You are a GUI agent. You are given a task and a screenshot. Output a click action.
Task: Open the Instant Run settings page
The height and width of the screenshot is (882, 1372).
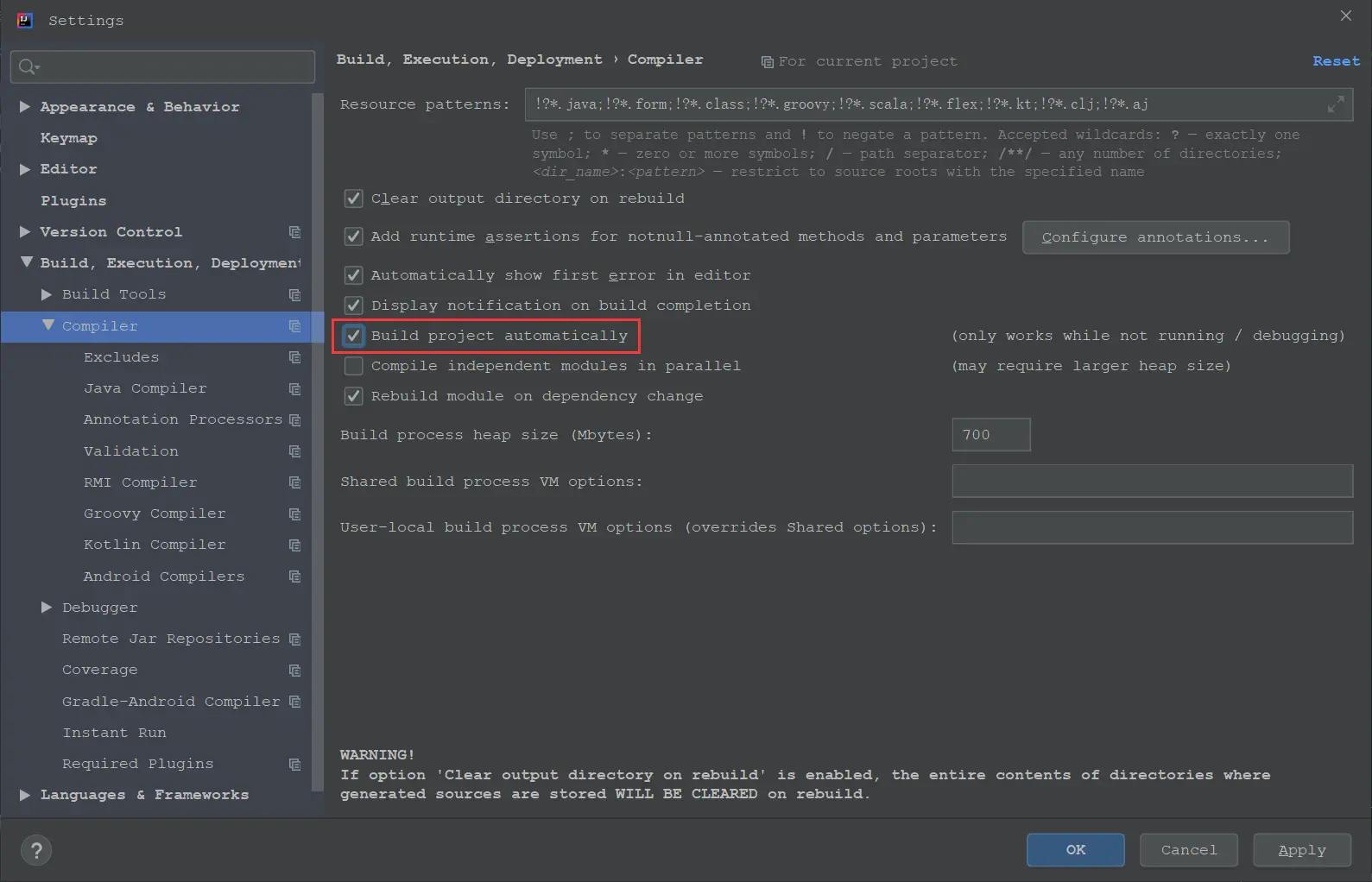[114, 733]
